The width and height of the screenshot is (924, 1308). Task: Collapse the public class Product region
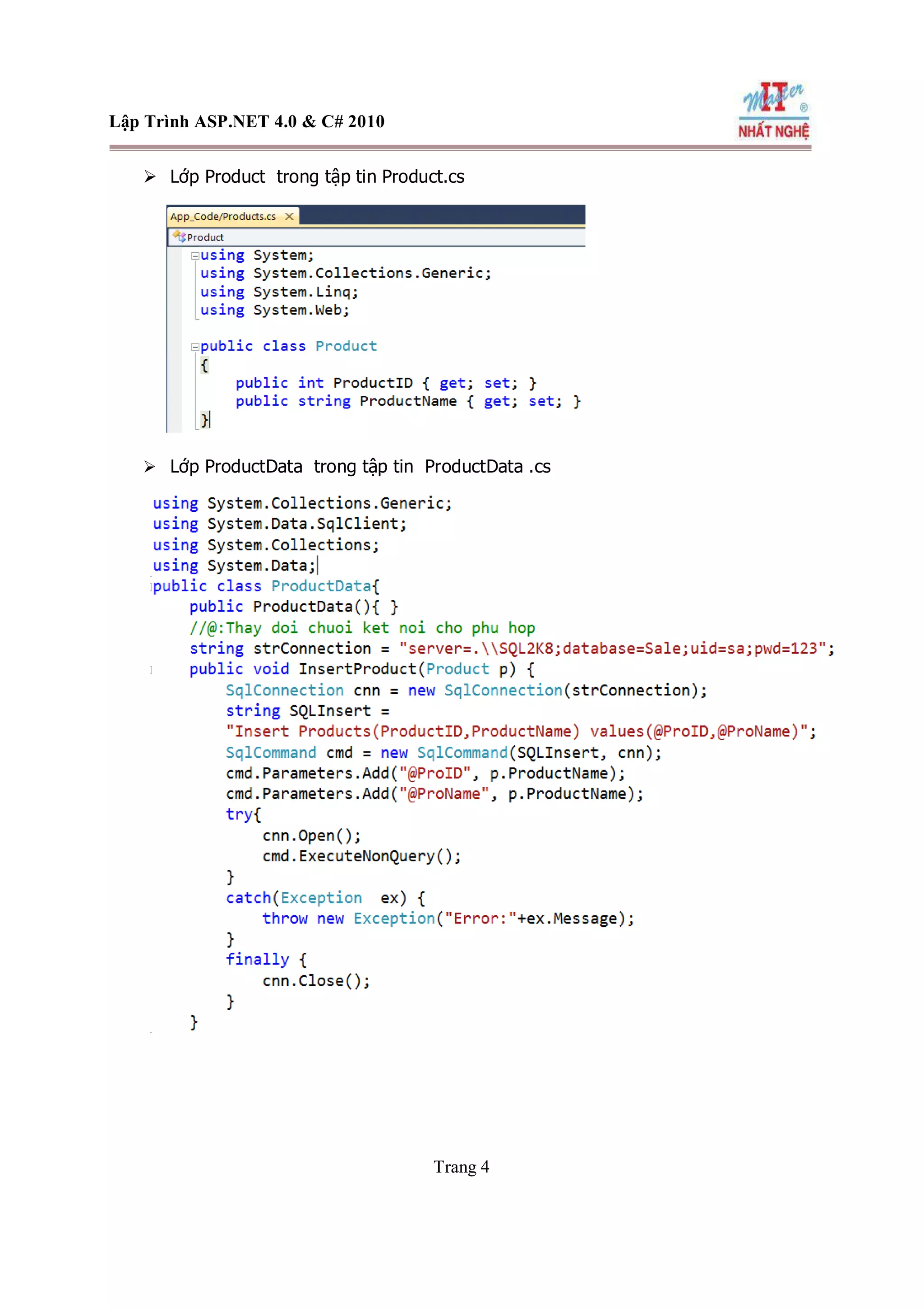click(195, 346)
